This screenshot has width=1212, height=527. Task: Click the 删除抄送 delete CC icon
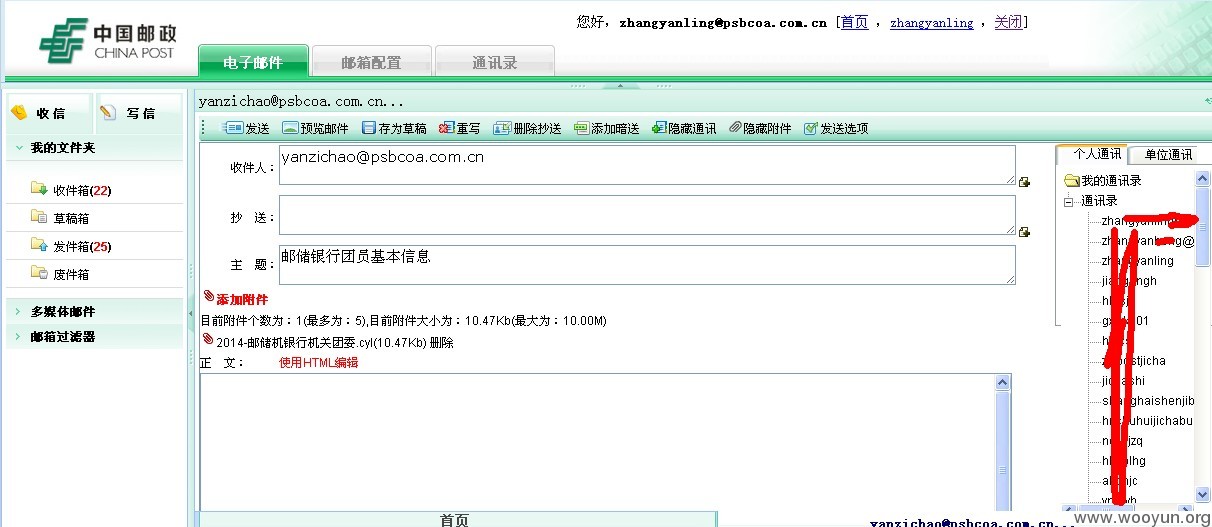(x=504, y=128)
